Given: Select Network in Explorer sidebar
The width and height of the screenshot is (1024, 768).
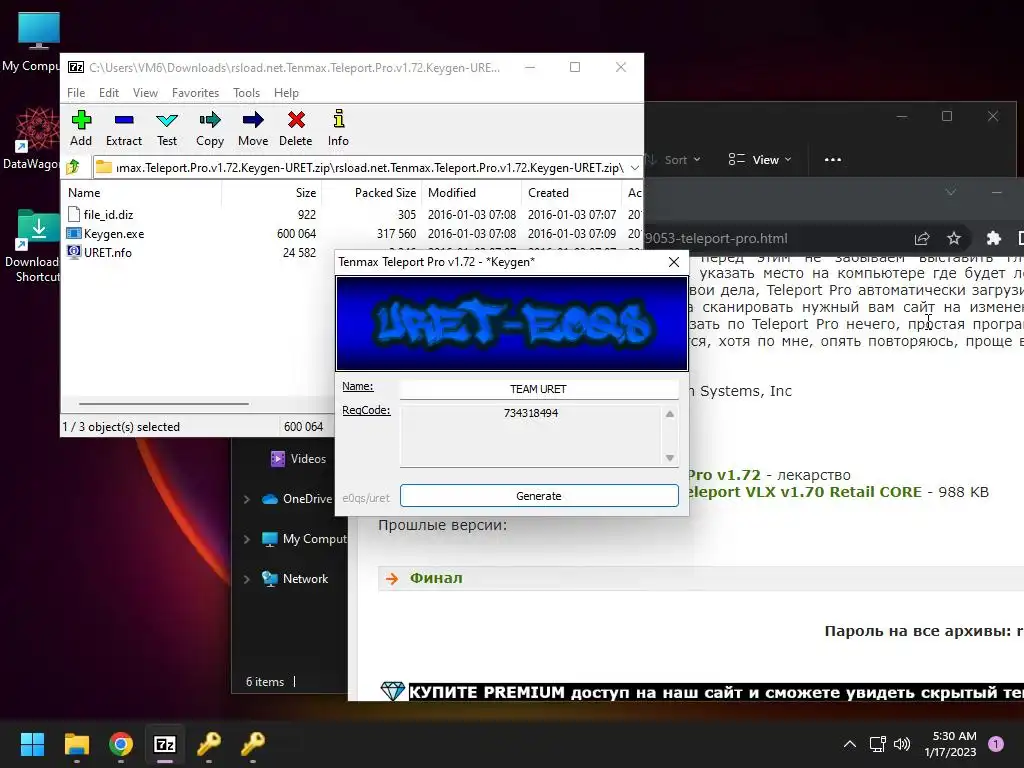Looking at the screenshot, I should pyautogui.click(x=295, y=579).
